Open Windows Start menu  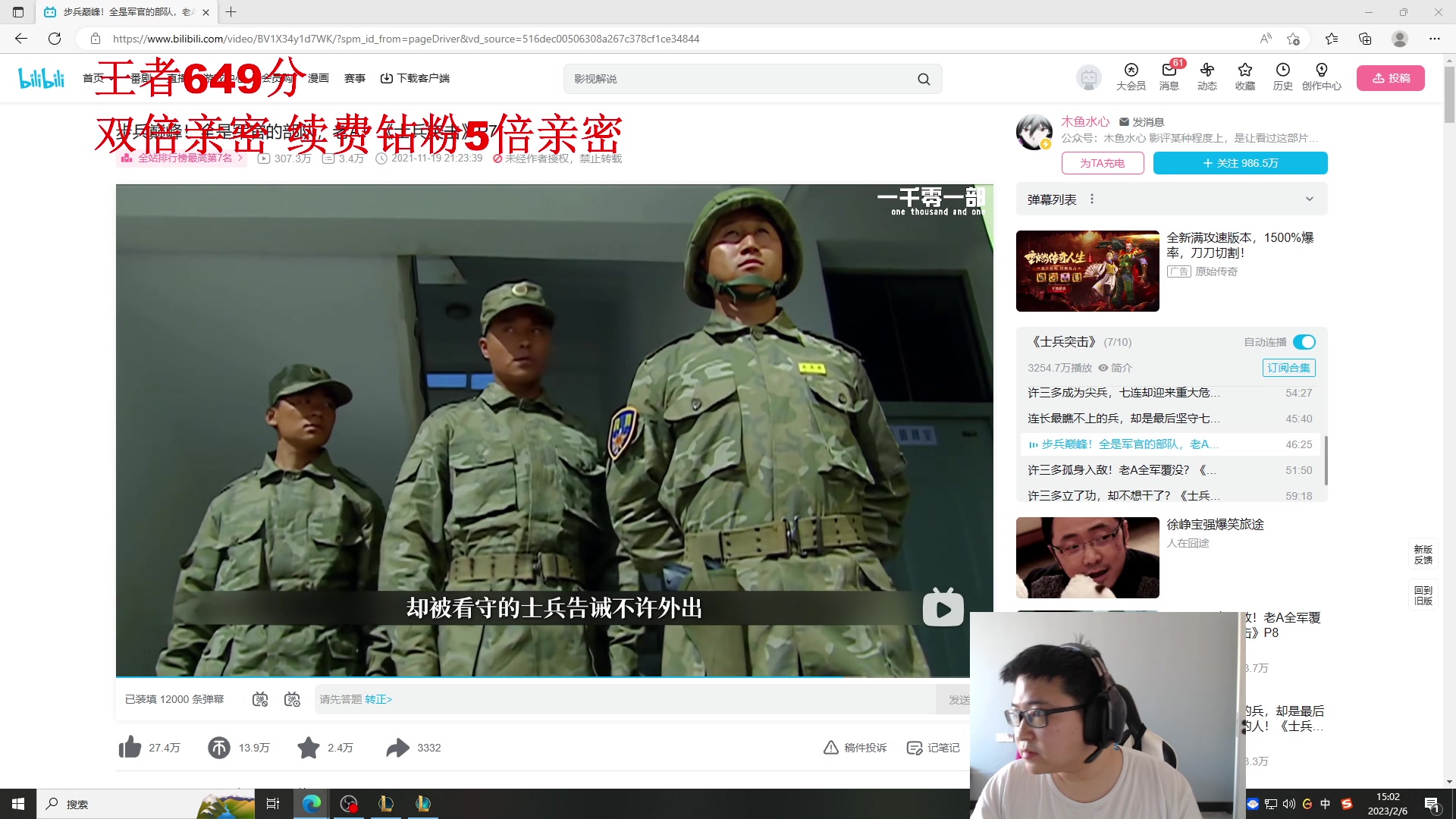click(x=18, y=804)
